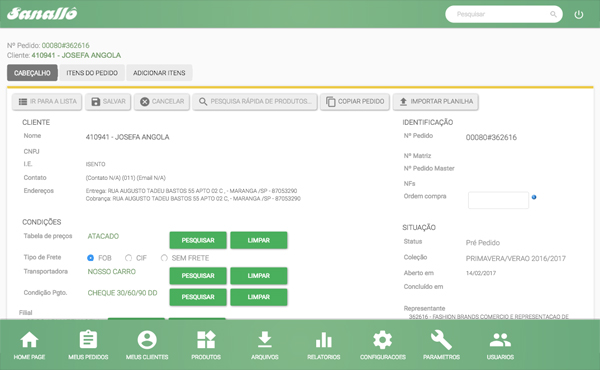Open the Adicionar Itens tab
Viewport: 600px width, 370px height.
click(x=159, y=73)
